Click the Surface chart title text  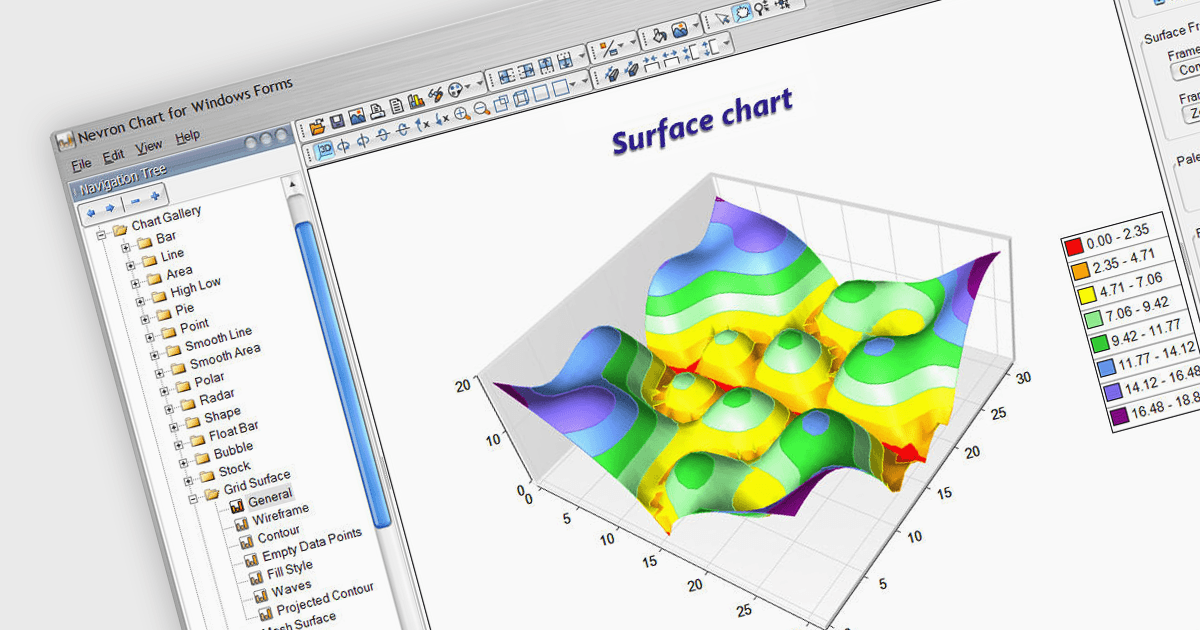click(x=702, y=121)
